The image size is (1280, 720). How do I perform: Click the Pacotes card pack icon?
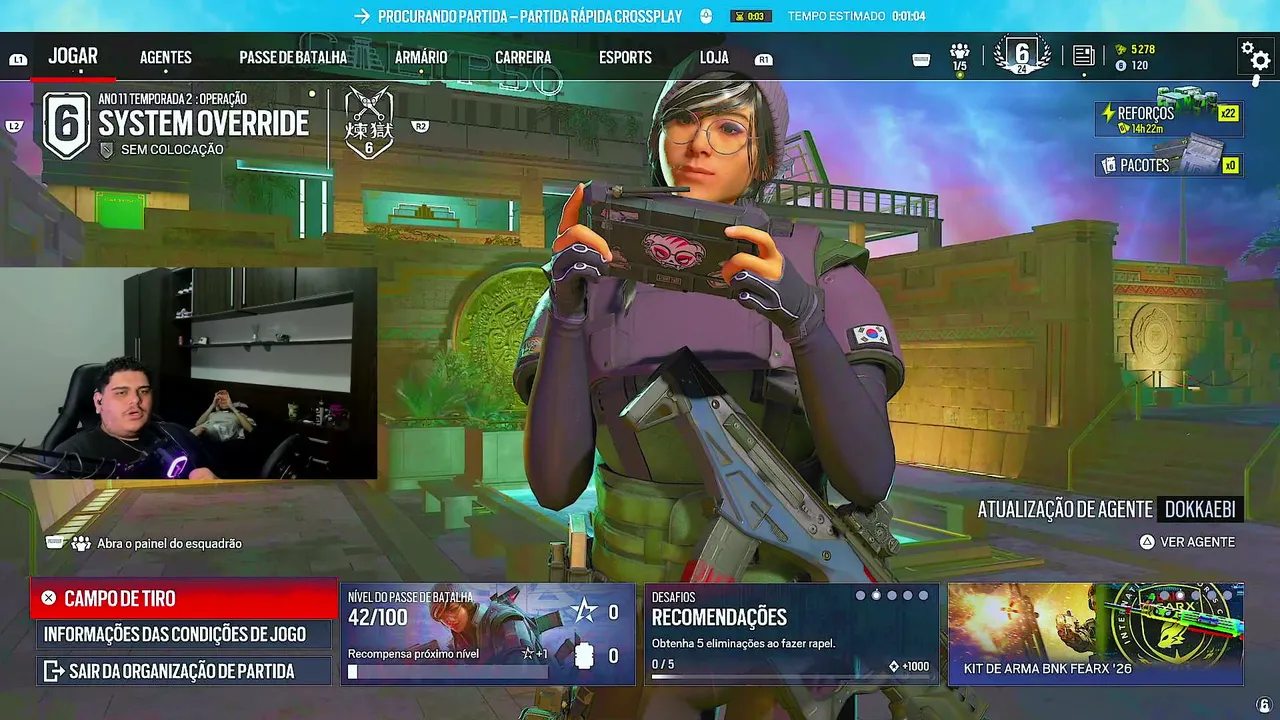[1108, 165]
